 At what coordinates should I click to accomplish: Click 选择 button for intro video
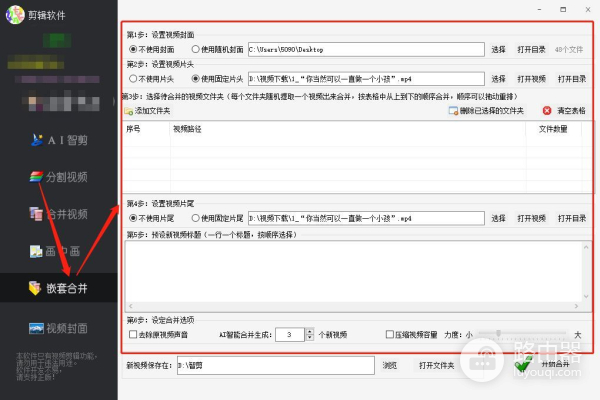coord(498,79)
